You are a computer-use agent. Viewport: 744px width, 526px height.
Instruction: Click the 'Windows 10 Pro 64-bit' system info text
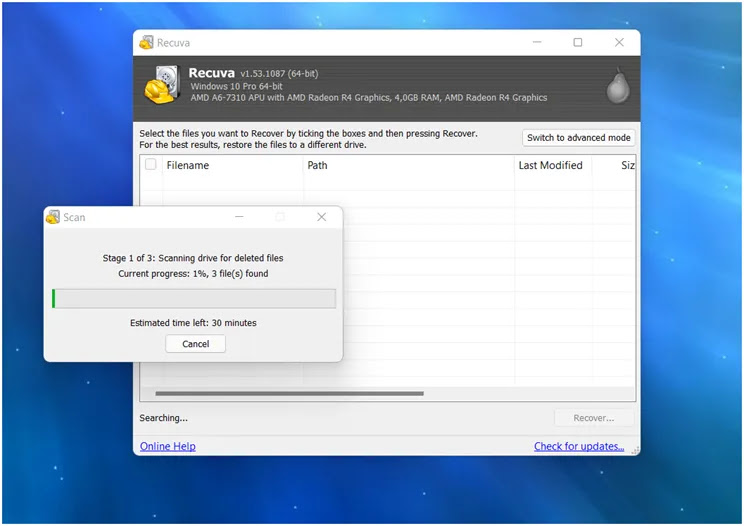236,86
